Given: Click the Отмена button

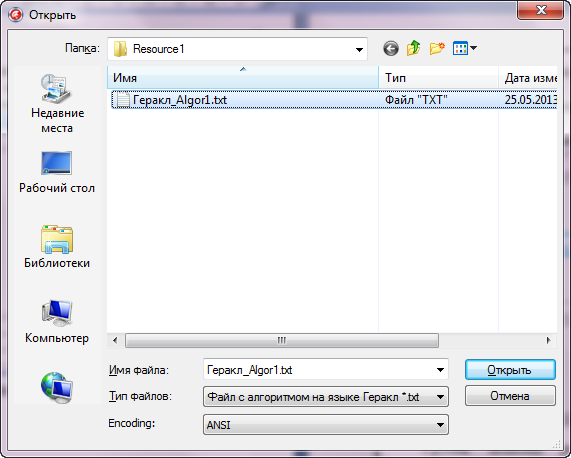Looking at the screenshot, I should coord(510,396).
